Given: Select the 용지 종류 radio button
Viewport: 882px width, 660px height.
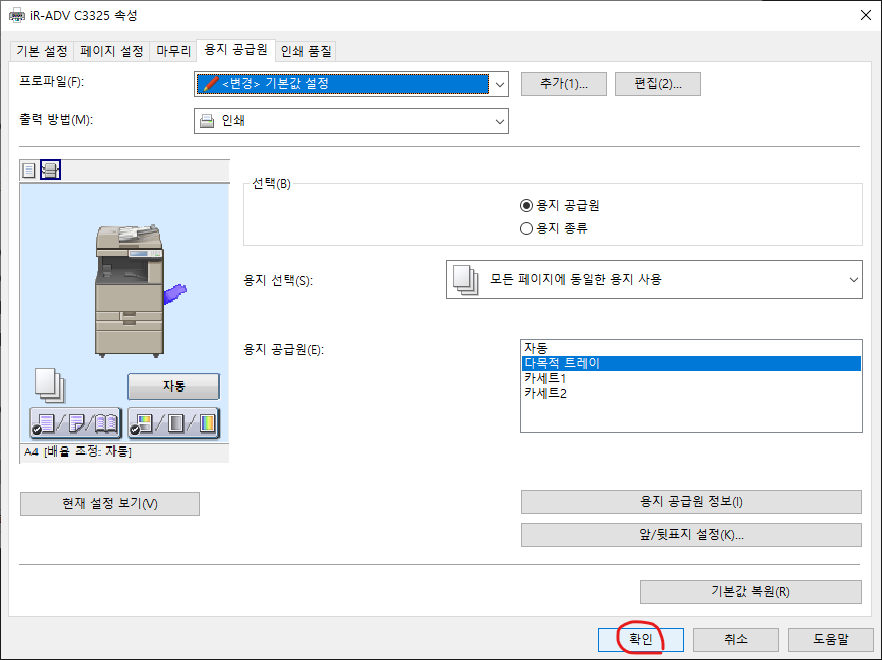Looking at the screenshot, I should (527, 228).
